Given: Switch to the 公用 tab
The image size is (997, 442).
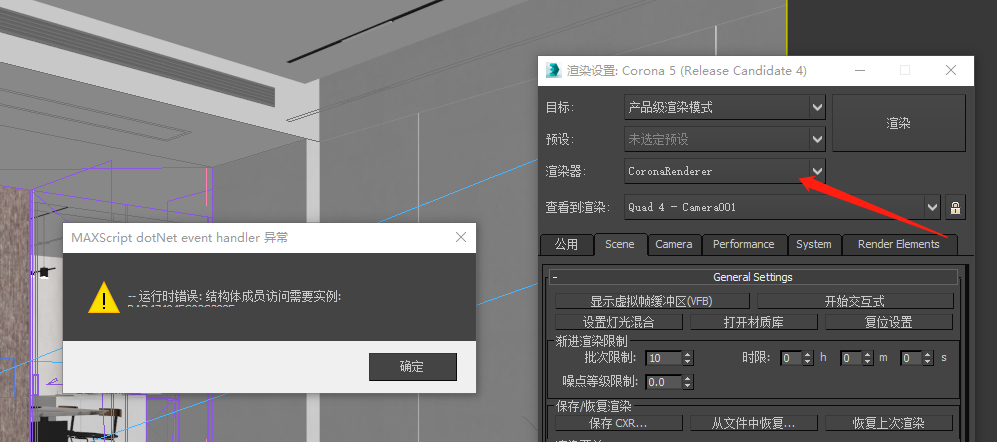Looking at the screenshot, I should [x=566, y=244].
